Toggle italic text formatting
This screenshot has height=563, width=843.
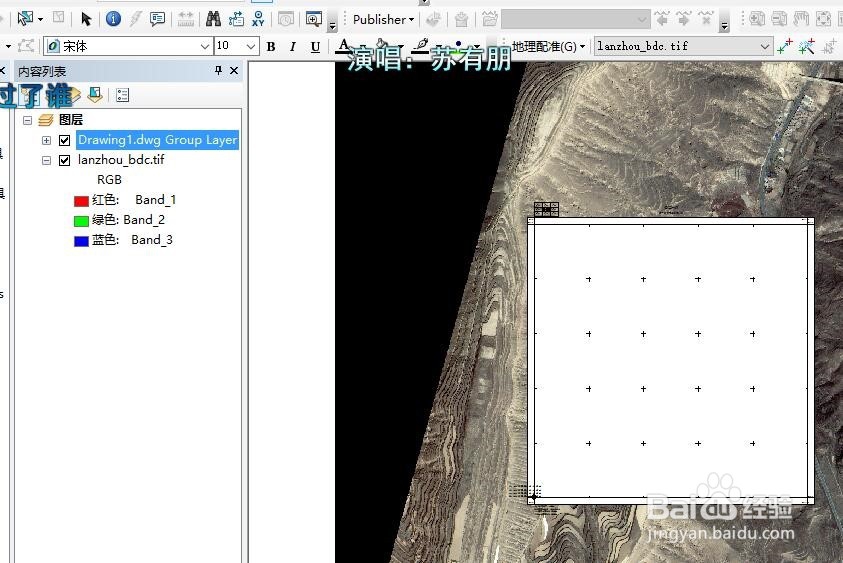point(292,47)
